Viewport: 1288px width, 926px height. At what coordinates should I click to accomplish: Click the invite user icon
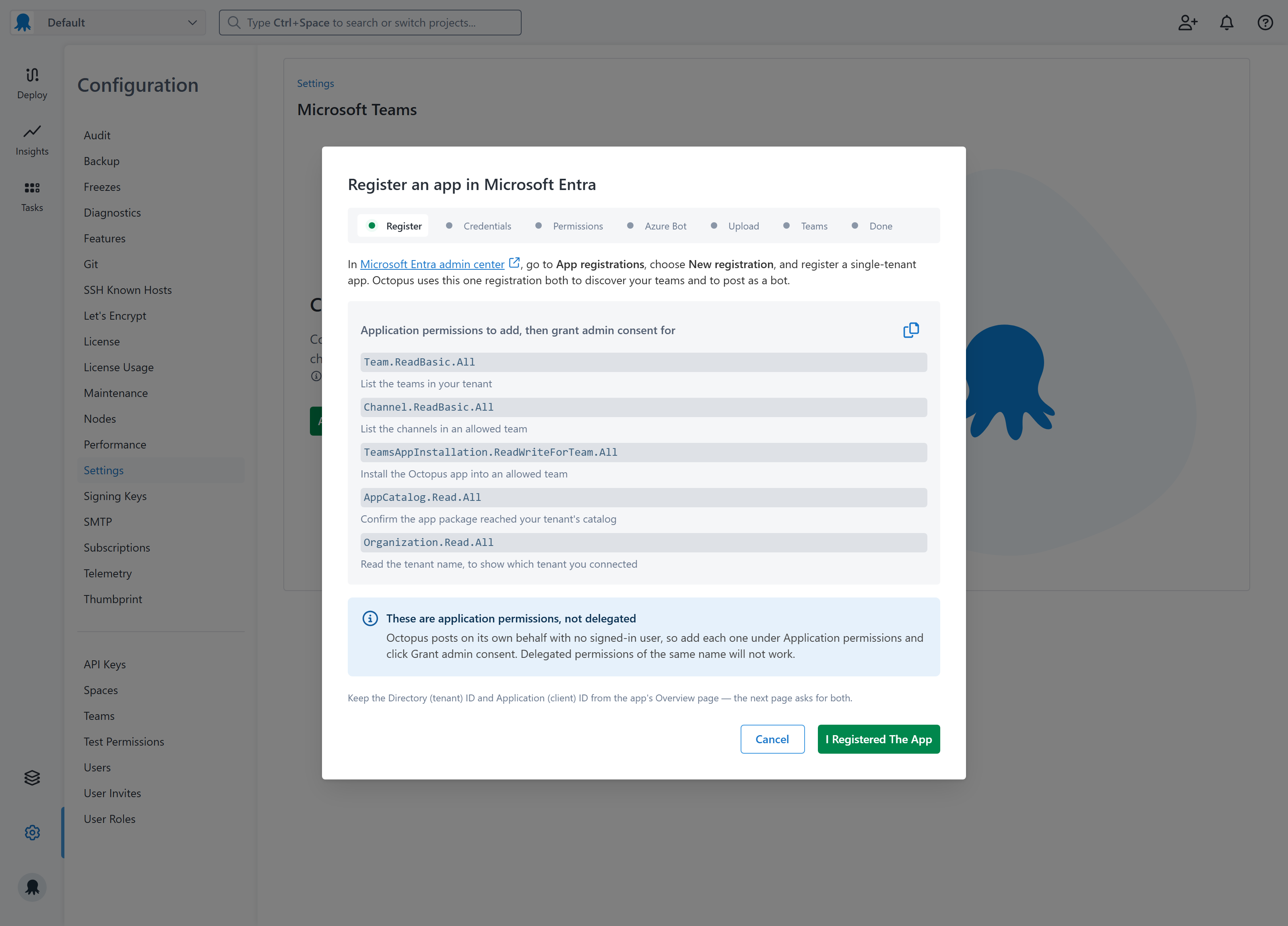(x=1187, y=23)
